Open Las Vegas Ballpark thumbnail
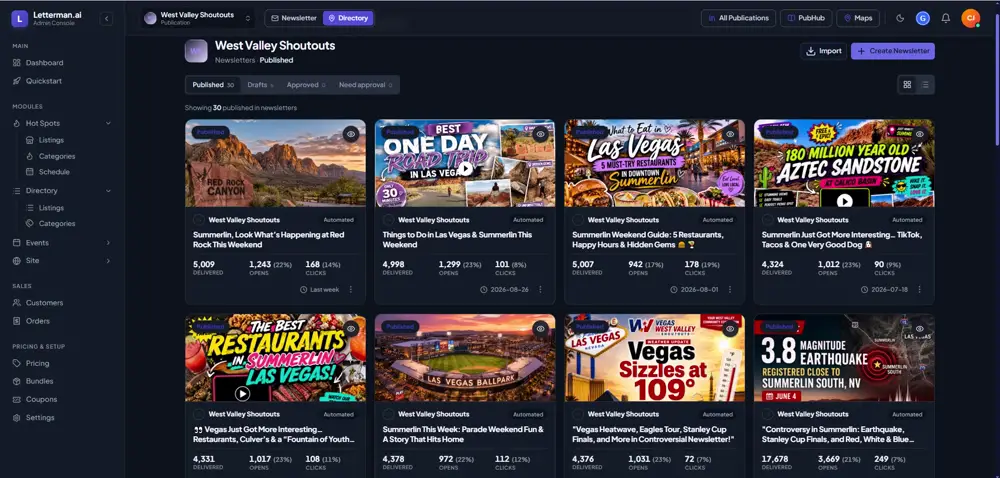This screenshot has height=478, width=1000. (x=465, y=358)
